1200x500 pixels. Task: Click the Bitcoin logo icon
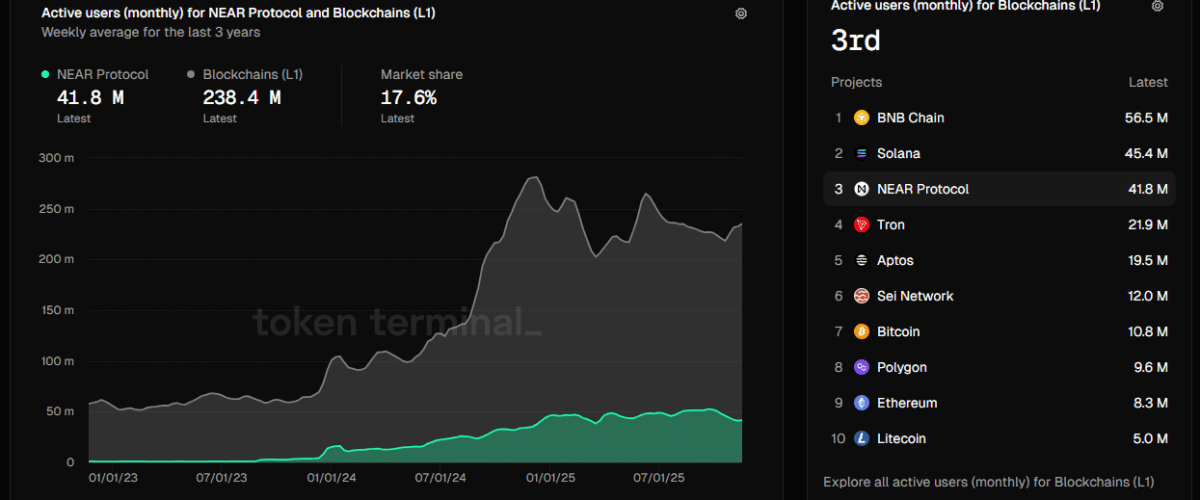click(861, 332)
